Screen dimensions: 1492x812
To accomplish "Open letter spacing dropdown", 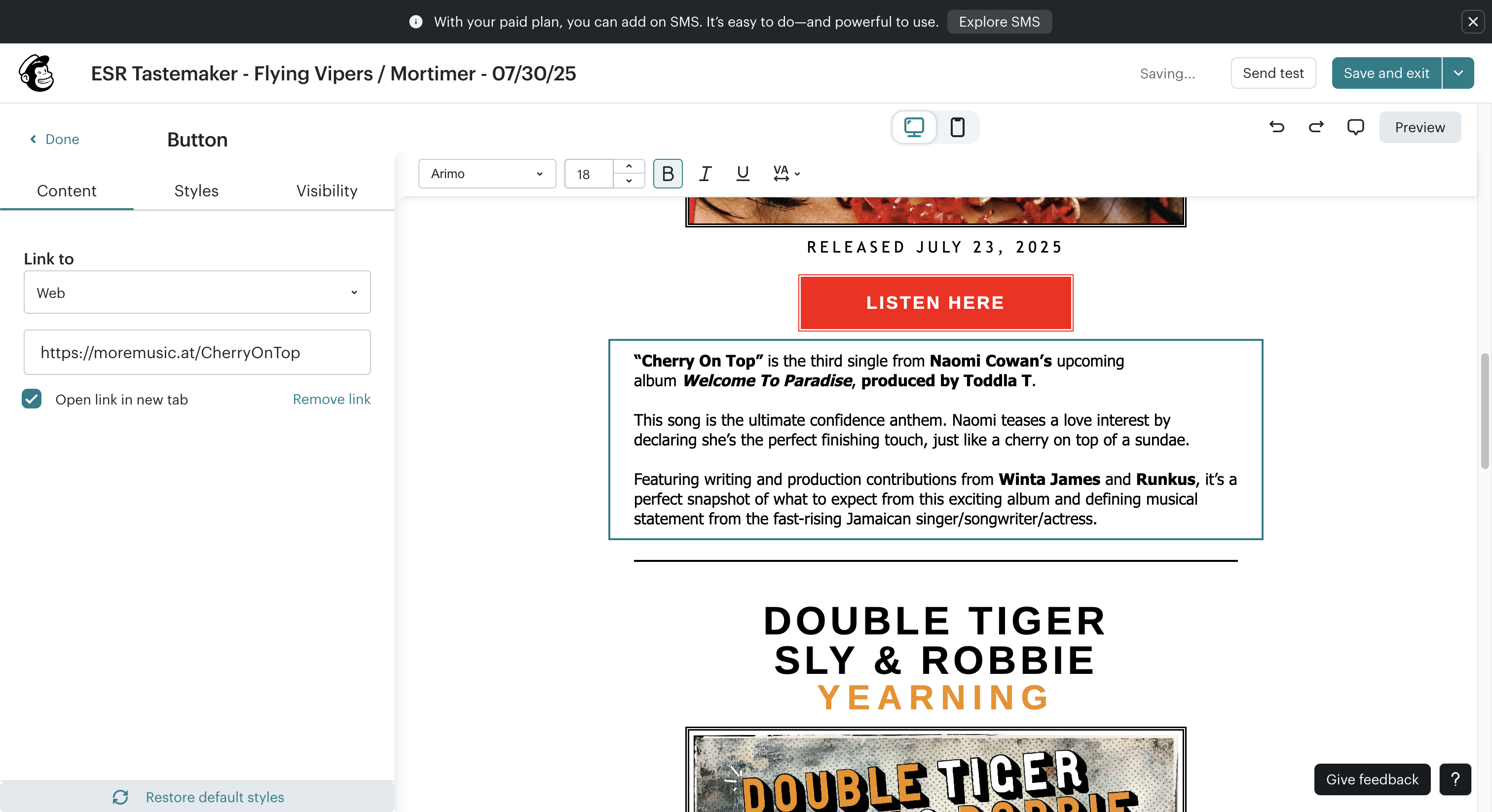I will (786, 173).
